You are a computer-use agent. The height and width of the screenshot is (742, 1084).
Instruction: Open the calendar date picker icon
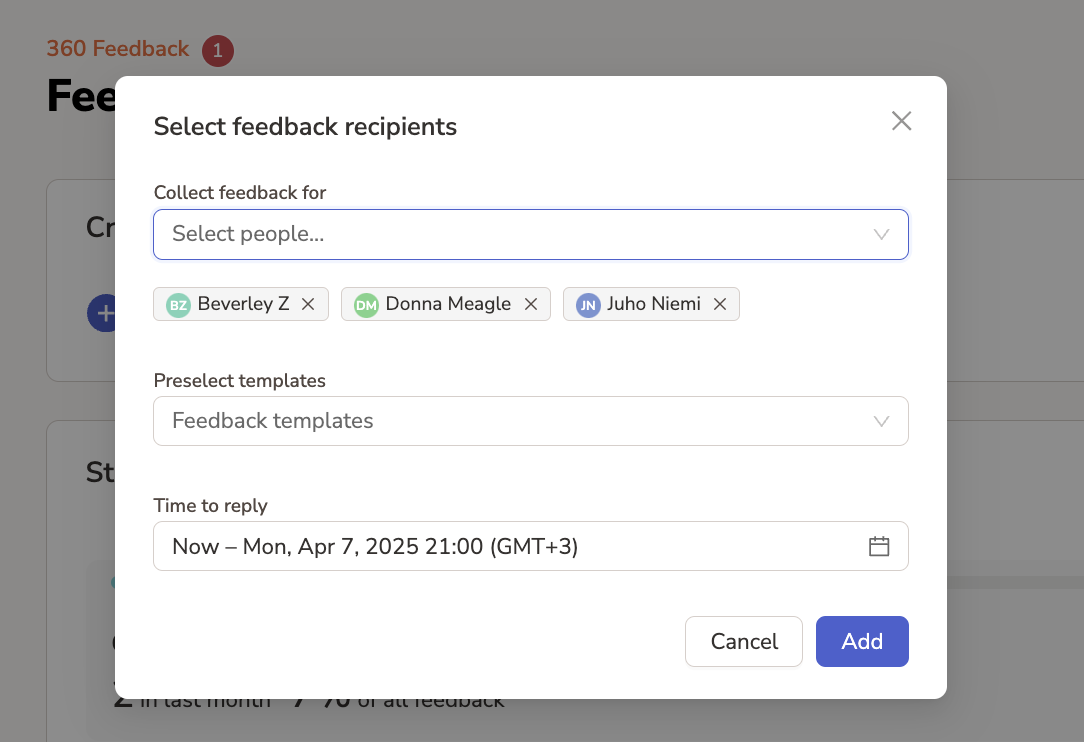[x=879, y=546]
